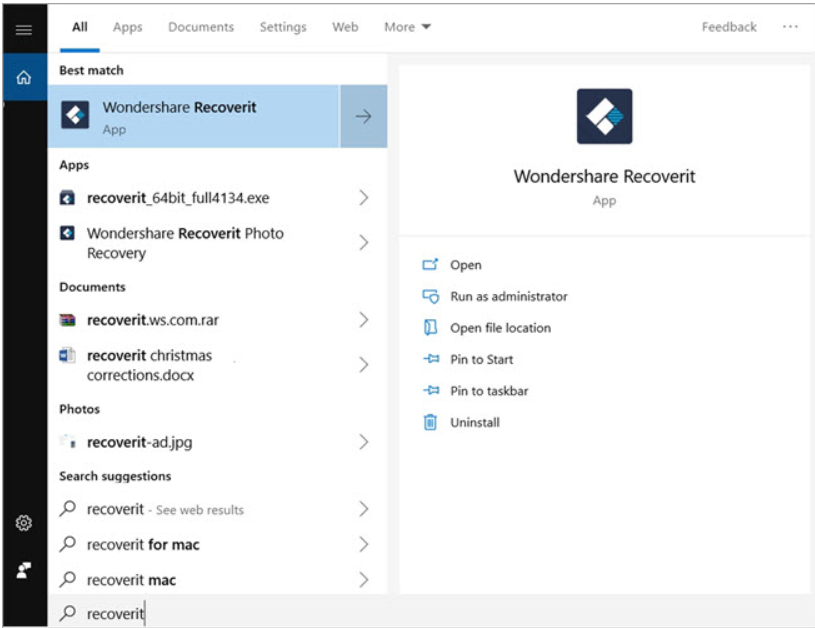Switch to the Apps tab
Screen dimensions: 815x628
tap(127, 27)
